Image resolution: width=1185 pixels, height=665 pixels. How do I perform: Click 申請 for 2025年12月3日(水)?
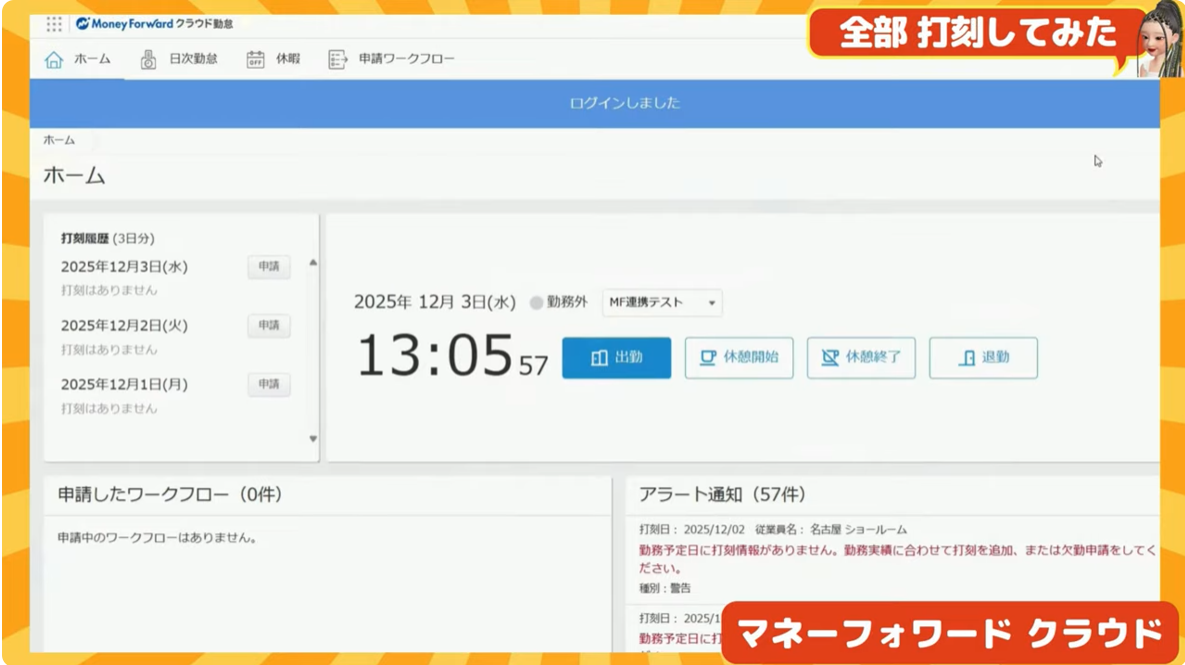tap(269, 267)
